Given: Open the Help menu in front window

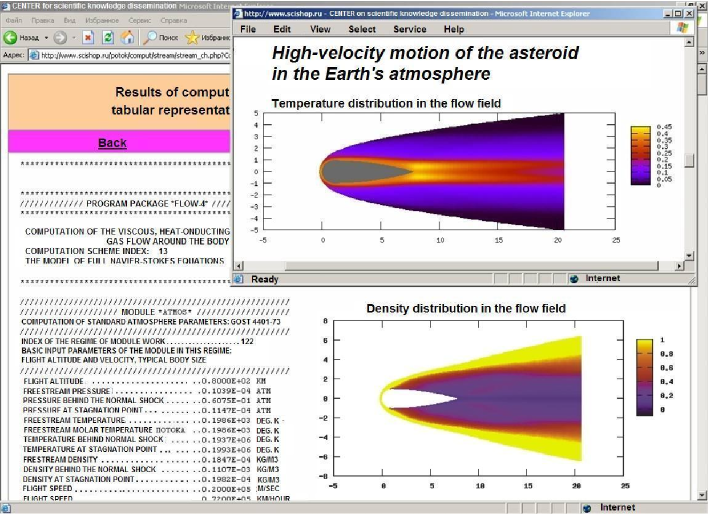Looking at the screenshot, I should pyautogui.click(x=454, y=29).
